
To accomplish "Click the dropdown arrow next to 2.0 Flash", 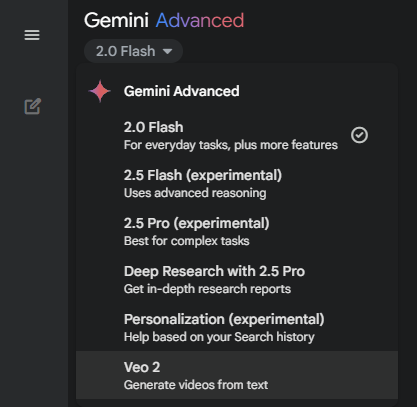I will pos(167,51).
